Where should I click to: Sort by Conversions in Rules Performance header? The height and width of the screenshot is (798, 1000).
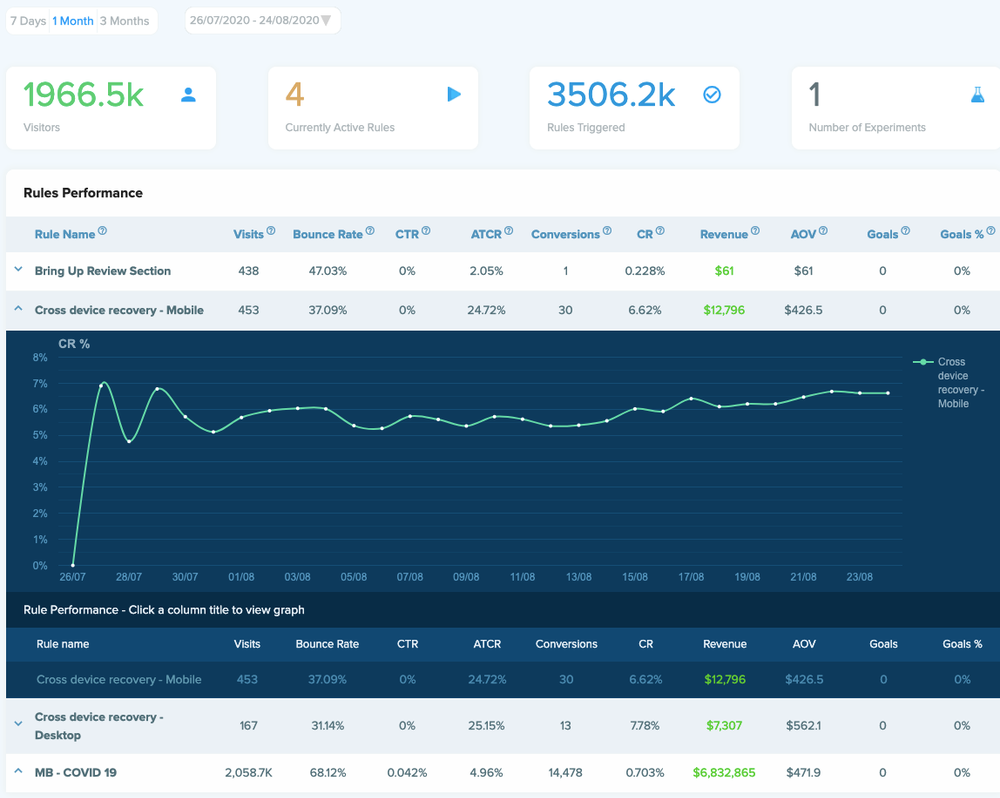pos(565,235)
